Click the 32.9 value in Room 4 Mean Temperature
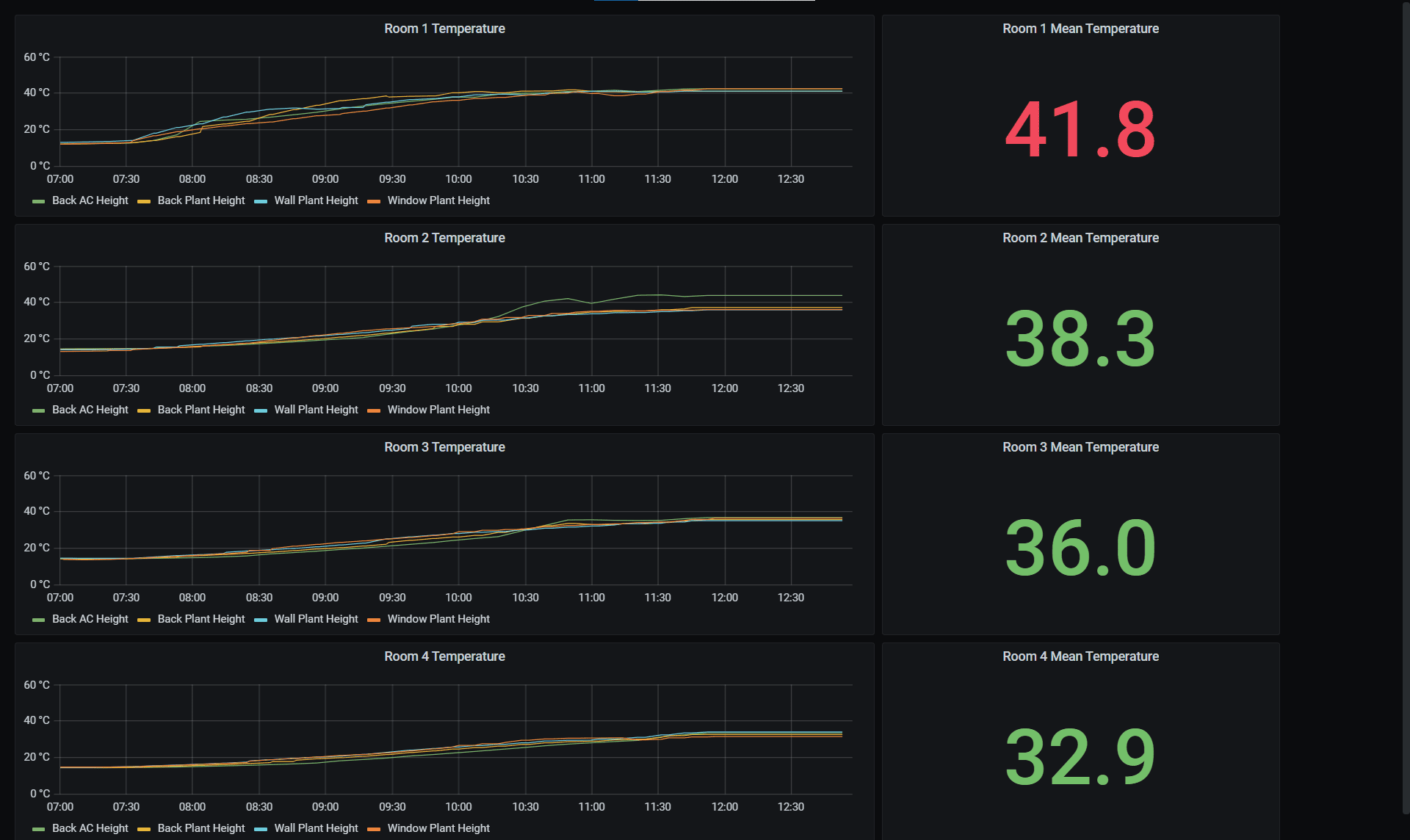 coord(1080,758)
